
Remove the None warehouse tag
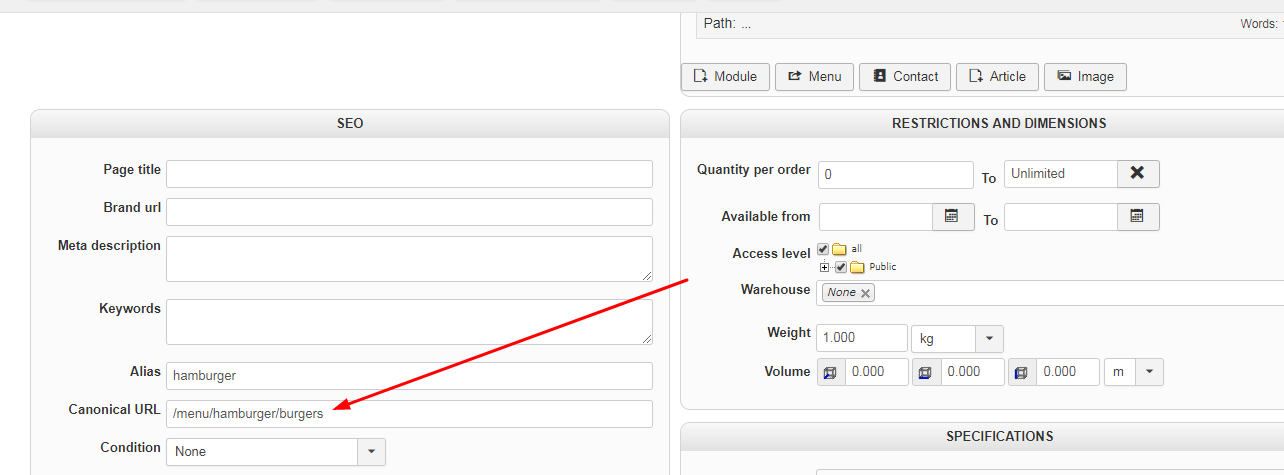pyautogui.click(x=865, y=293)
